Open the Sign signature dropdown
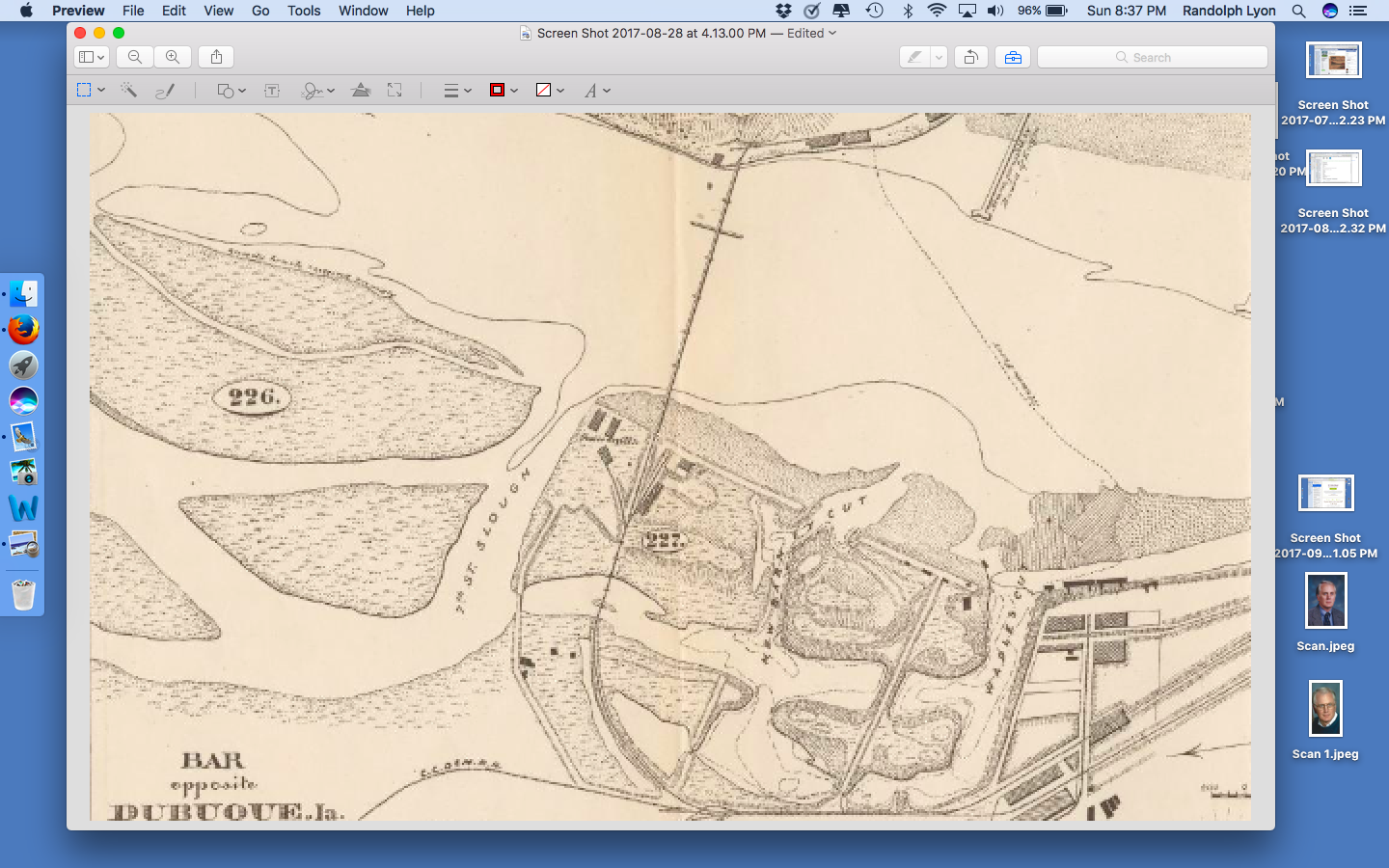Screen dimensions: 1389x868 [x=317, y=90]
